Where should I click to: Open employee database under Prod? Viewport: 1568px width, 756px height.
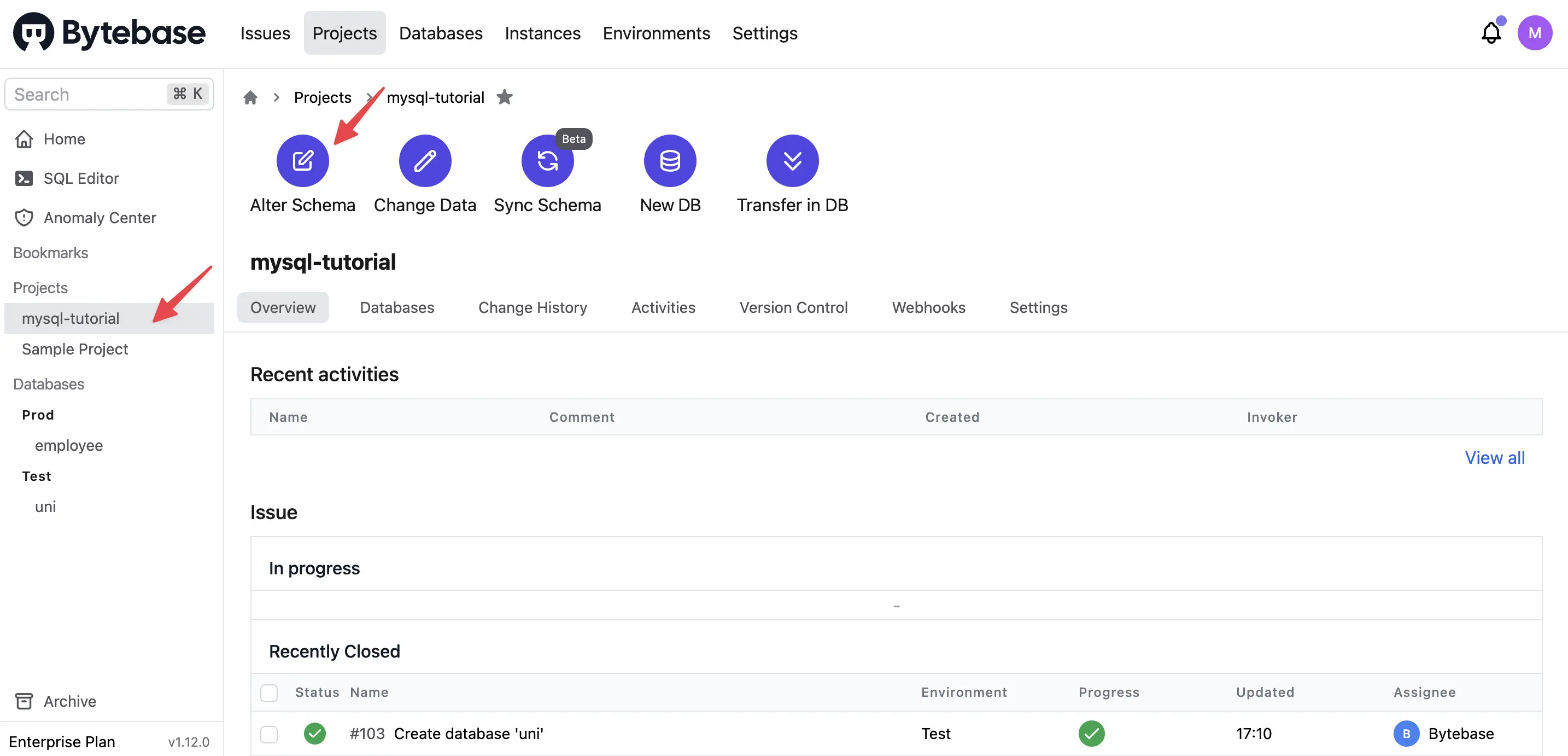click(x=69, y=445)
